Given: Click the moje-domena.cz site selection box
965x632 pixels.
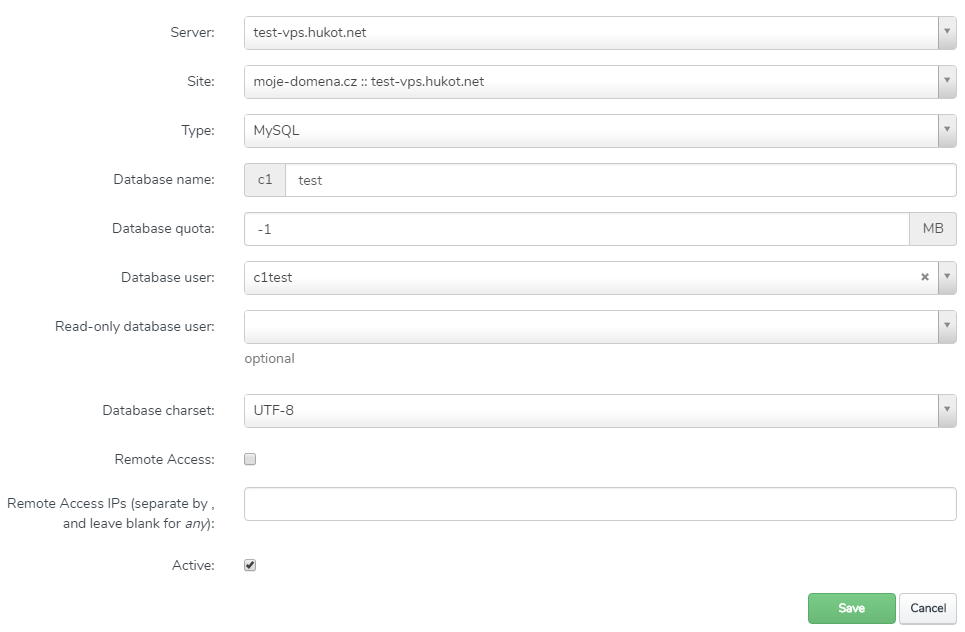Looking at the screenshot, I should click(x=590, y=82).
